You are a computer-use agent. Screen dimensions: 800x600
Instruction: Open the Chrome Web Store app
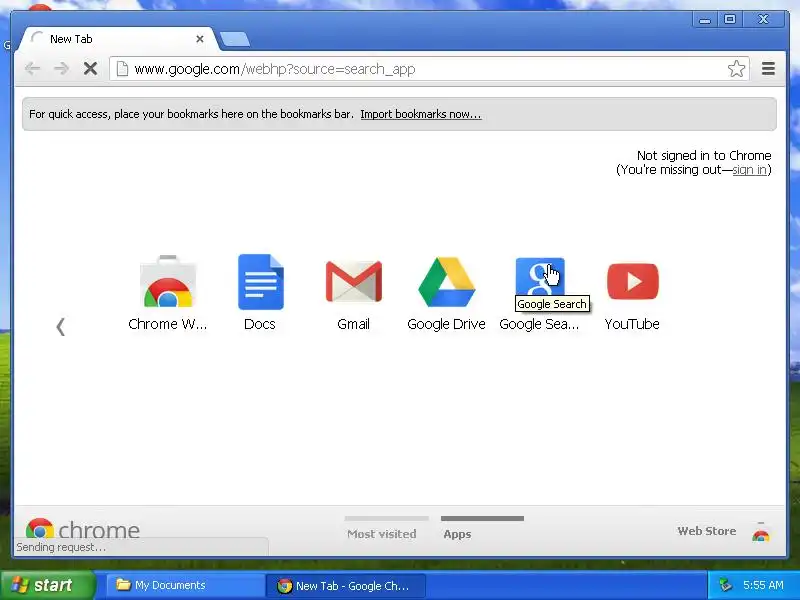coord(168,282)
